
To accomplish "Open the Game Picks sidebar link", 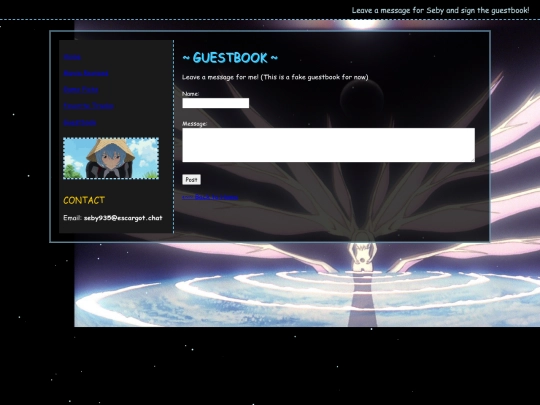I will [x=81, y=90].
